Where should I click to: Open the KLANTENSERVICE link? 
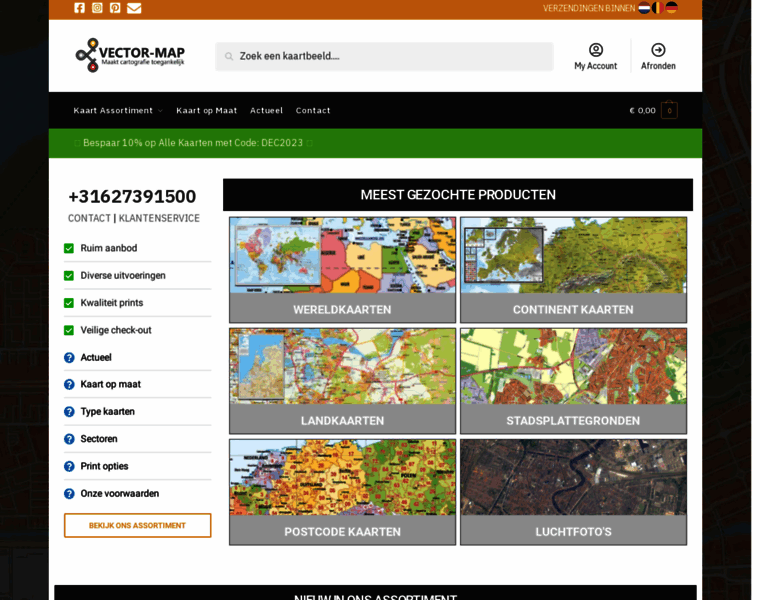[x=159, y=218]
